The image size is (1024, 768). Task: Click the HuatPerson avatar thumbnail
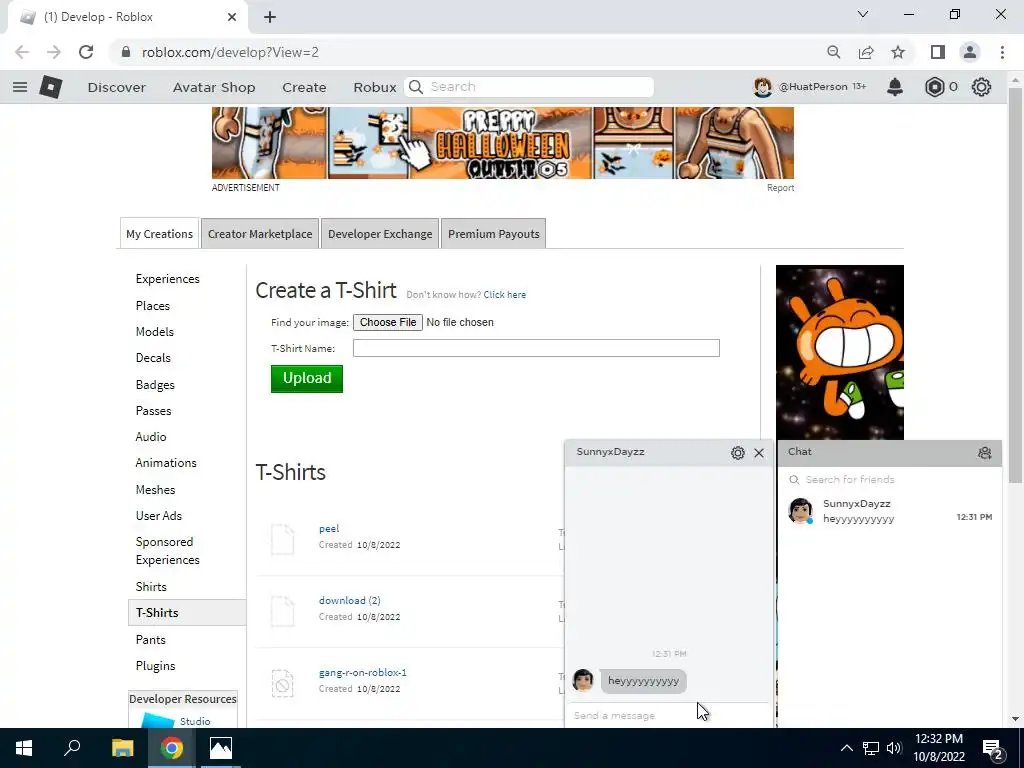763,87
